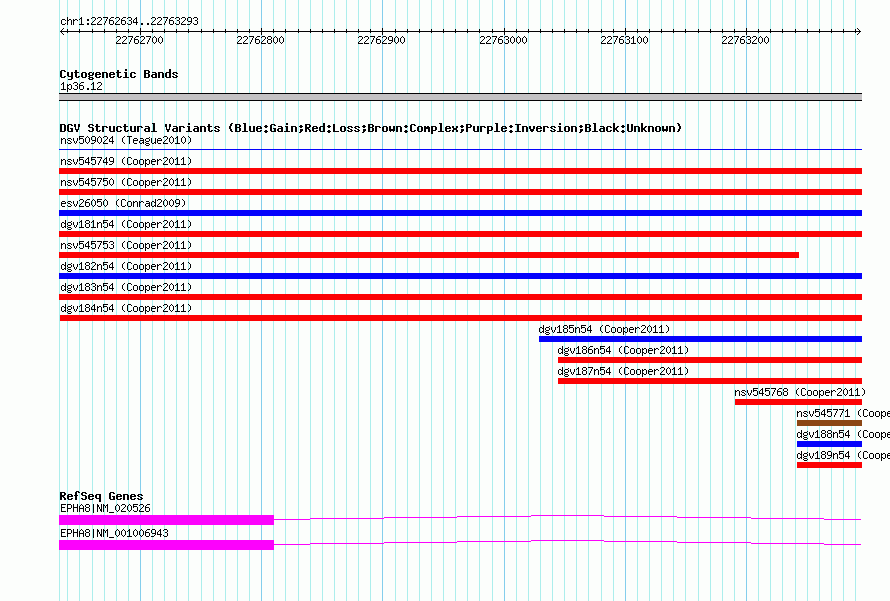Open the dgv181n54 (Cooper2011) variant label
The height and width of the screenshot is (601, 890).
tap(125, 224)
